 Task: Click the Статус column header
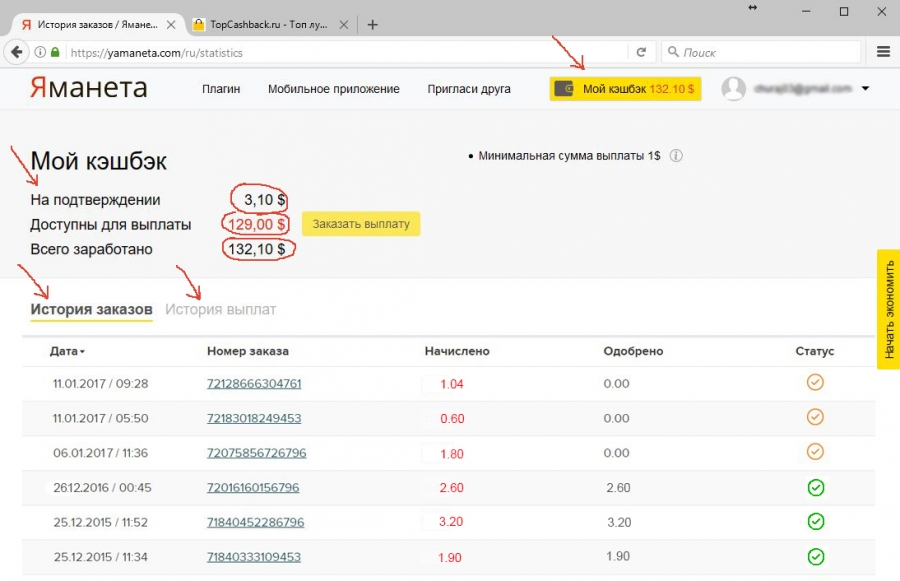coord(814,351)
